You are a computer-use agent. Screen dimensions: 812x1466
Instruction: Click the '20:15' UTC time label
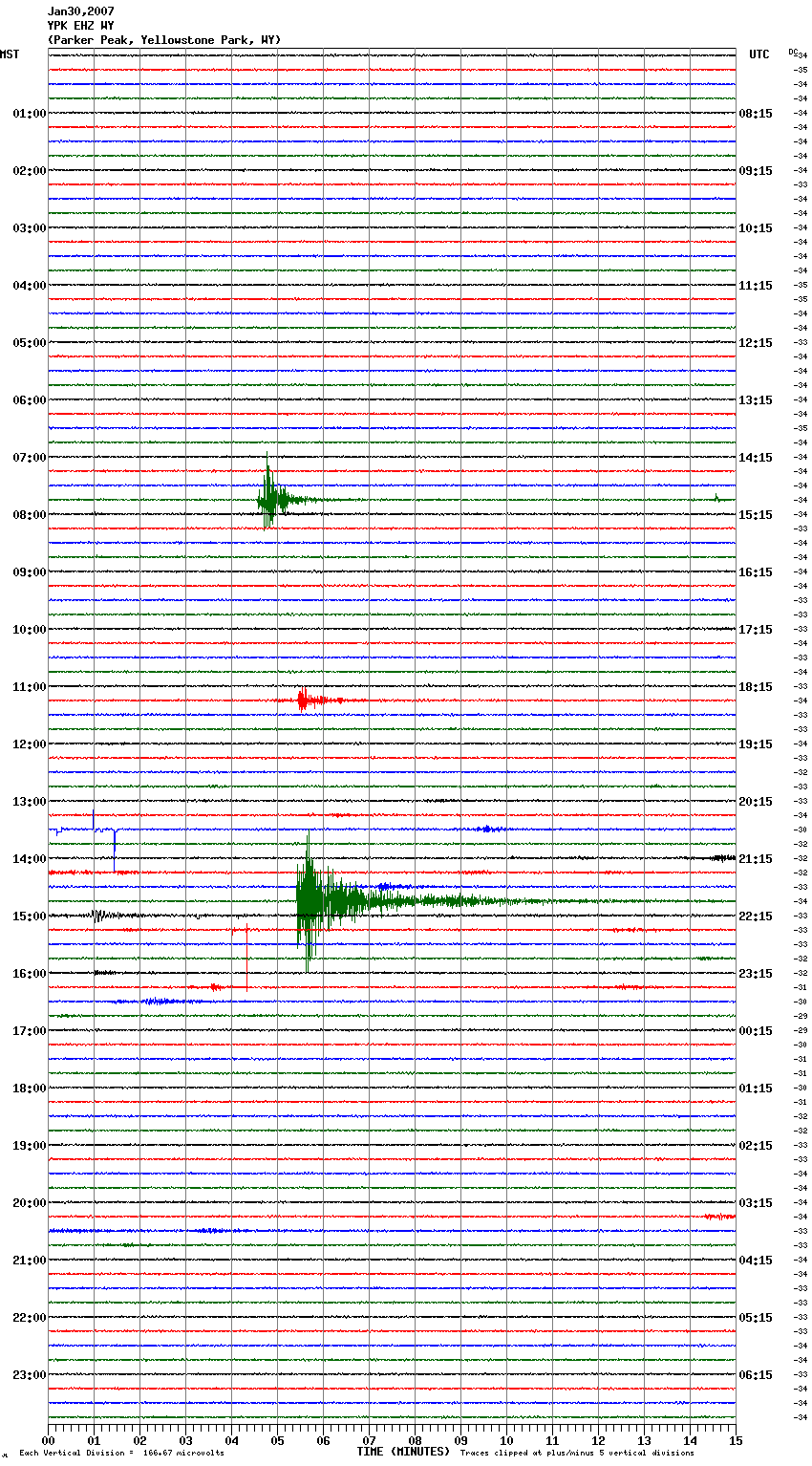click(756, 802)
